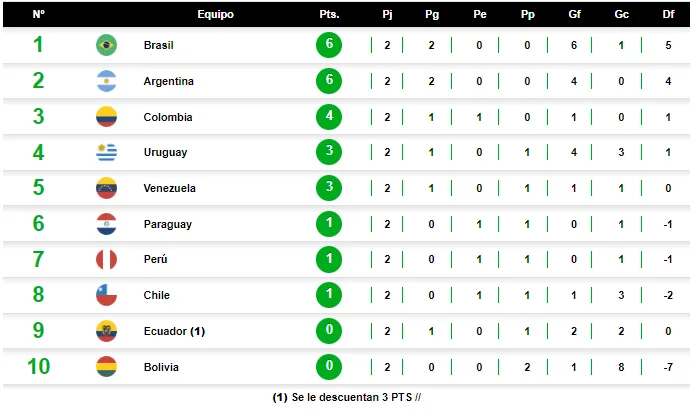
Task: Click the Brasil team name
Action: [x=158, y=45]
